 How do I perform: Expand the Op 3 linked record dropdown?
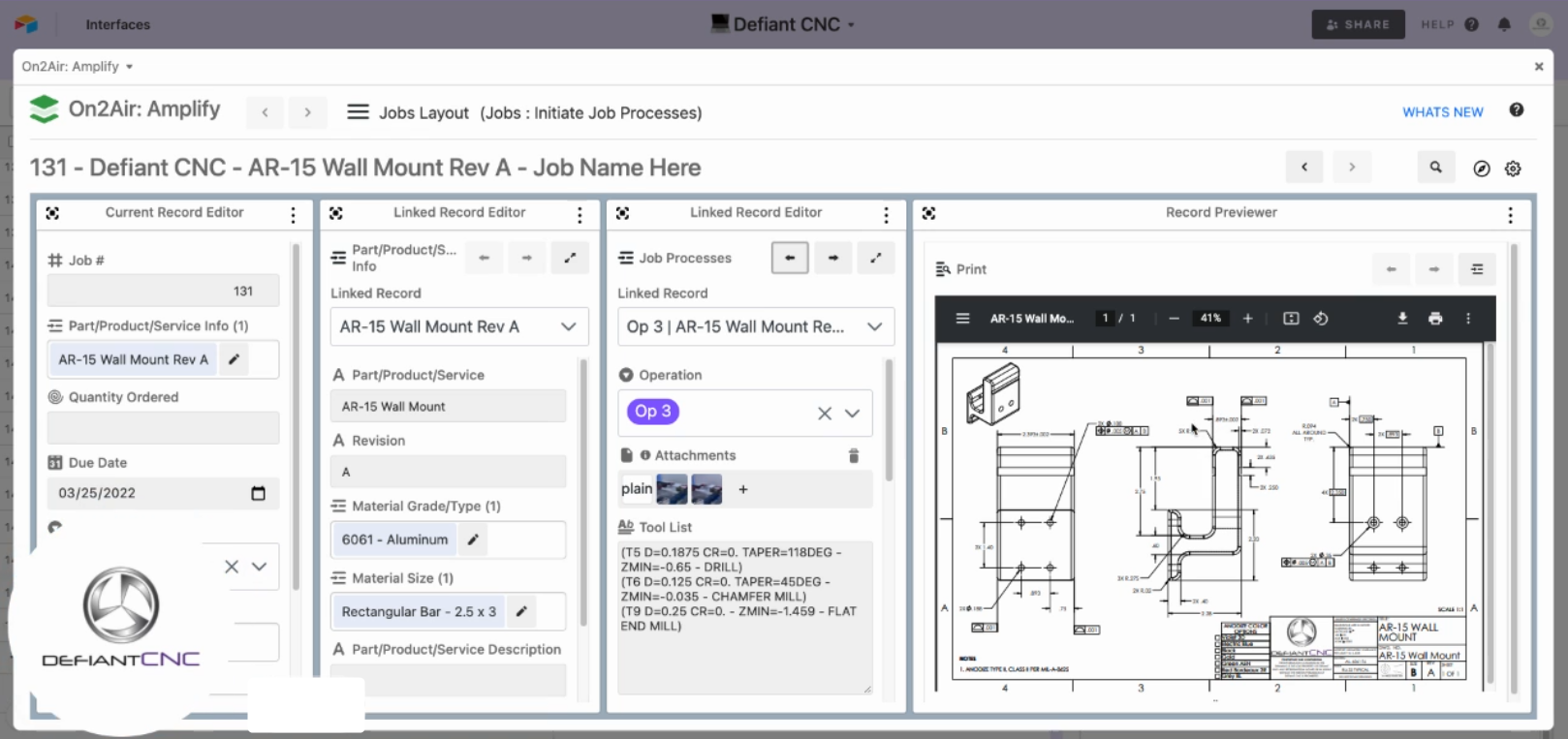[874, 327]
